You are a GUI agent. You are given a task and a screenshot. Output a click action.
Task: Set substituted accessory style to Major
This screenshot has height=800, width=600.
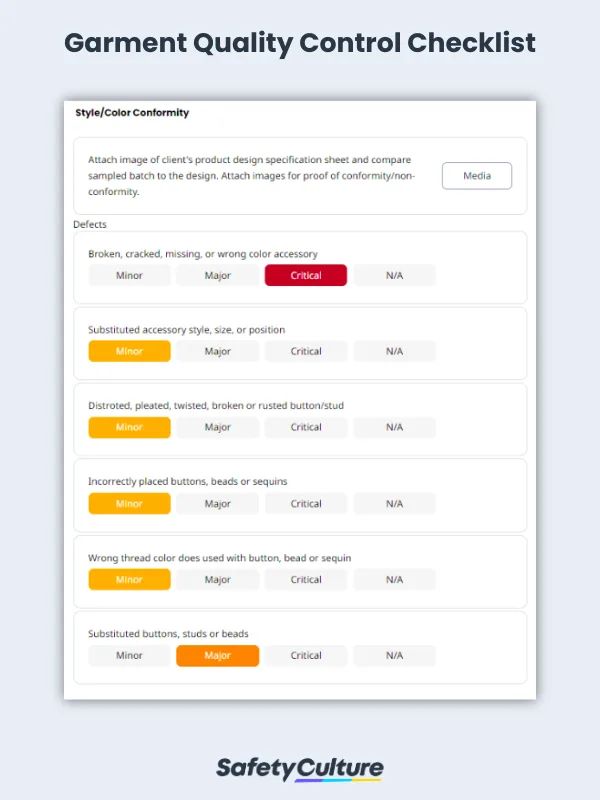[217, 351]
